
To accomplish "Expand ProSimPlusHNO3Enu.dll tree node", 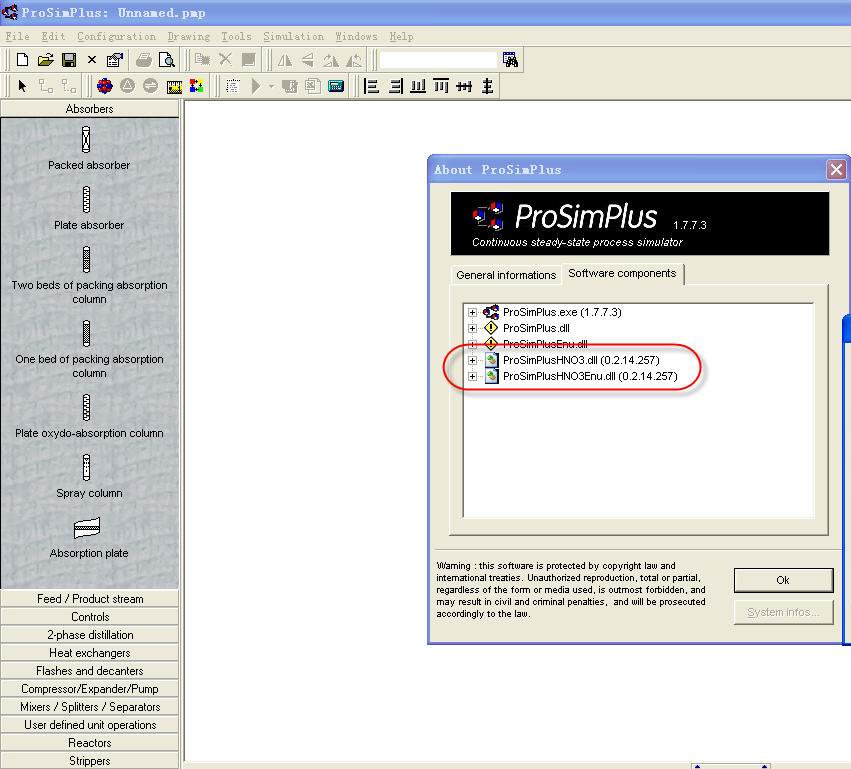I will click(472, 377).
